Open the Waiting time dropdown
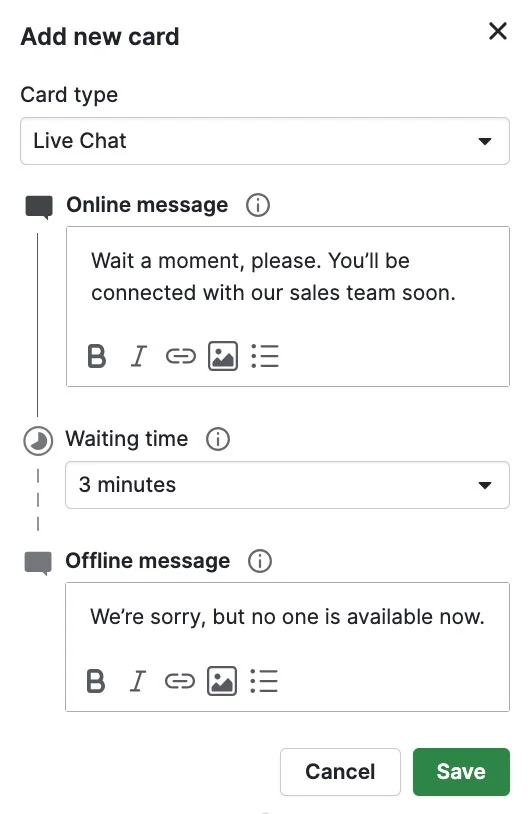The width and height of the screenshot is (532, 814). click(x=287, y=485)
